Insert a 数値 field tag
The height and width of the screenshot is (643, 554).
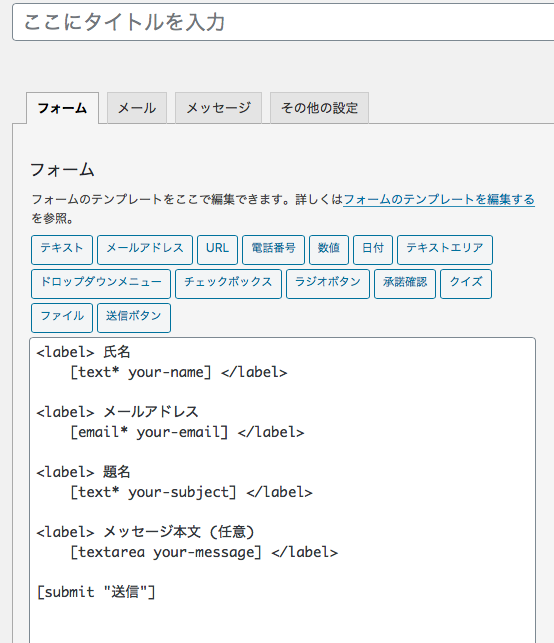click(x=329, y=250)
